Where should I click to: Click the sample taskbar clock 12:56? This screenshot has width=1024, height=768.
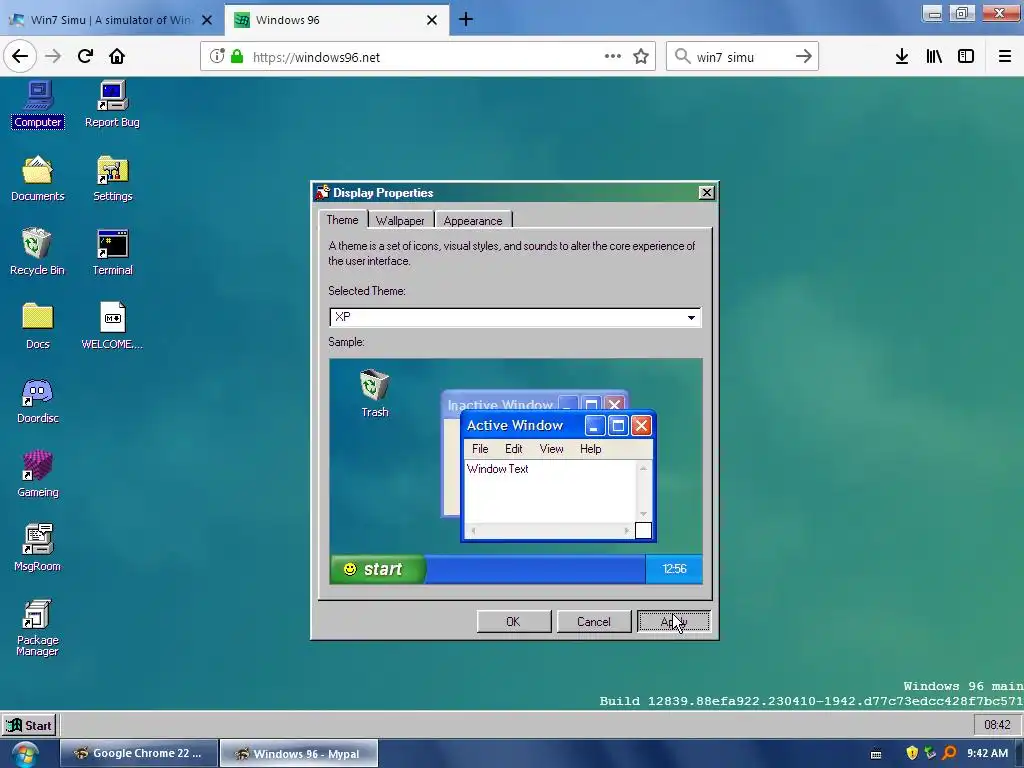[x=674, y=569]
